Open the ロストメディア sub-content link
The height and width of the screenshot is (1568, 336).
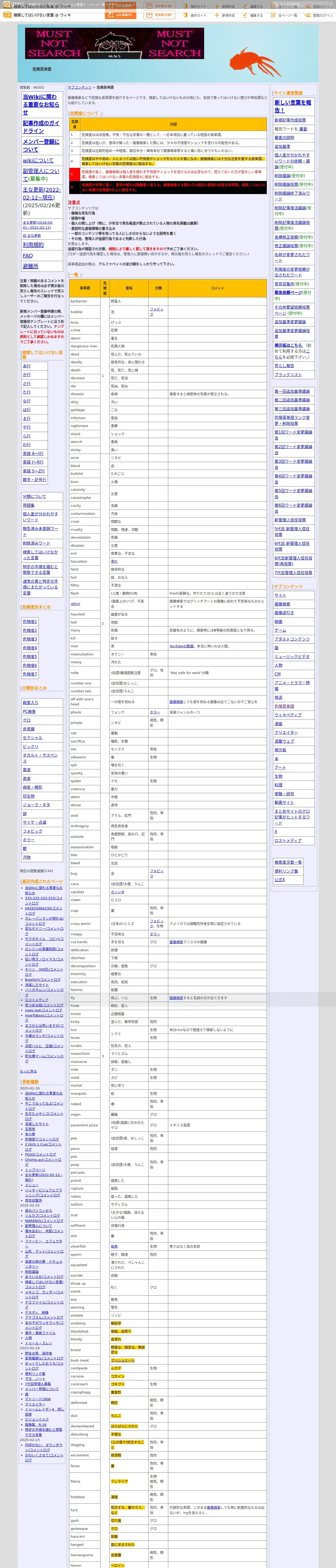(288, 841)
